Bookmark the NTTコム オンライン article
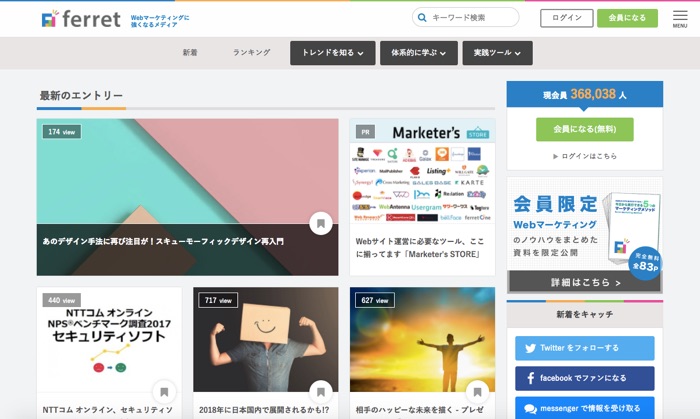This screenshot has width=700, height=419. coord(163,392)
